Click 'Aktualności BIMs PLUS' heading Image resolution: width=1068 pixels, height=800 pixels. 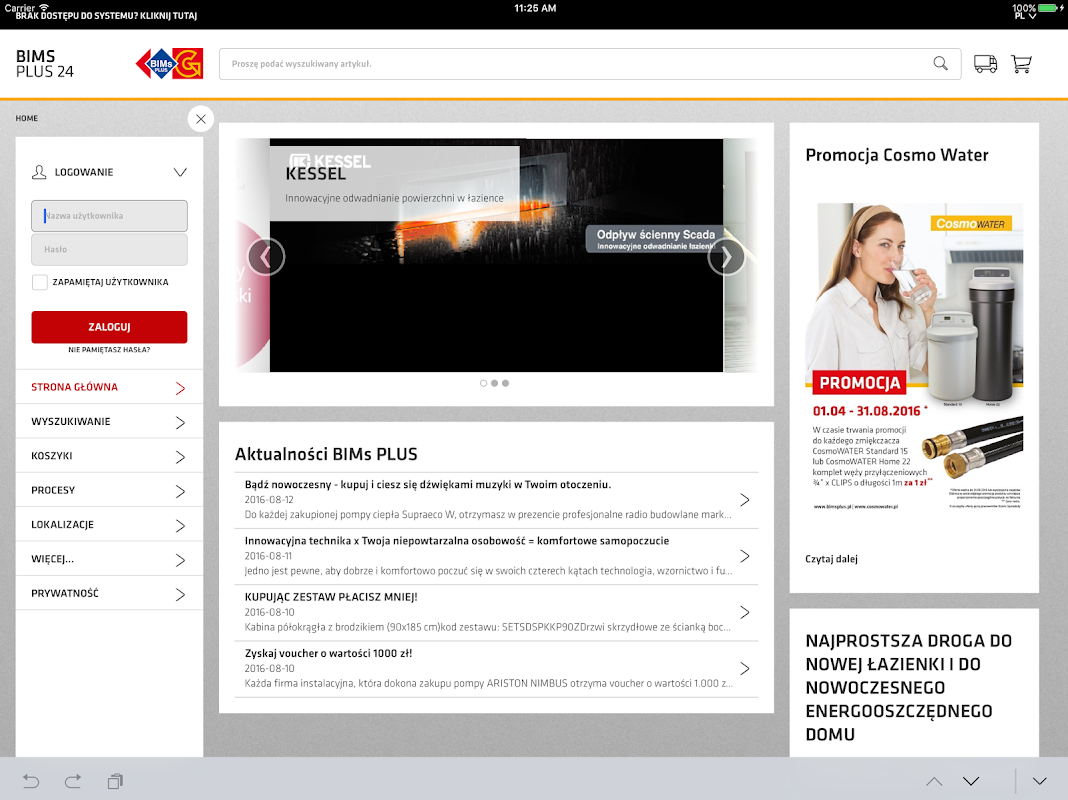pos(326,454)
